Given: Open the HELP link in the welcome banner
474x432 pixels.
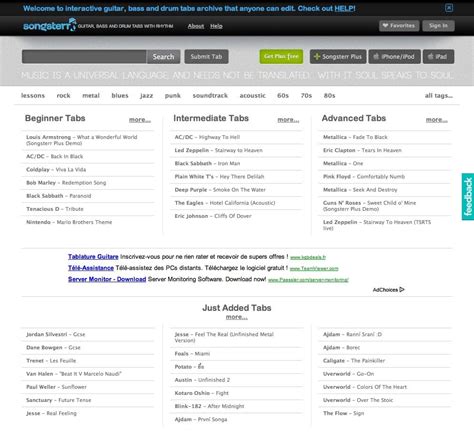Looking at the screenshot, I should click(344, 8).
